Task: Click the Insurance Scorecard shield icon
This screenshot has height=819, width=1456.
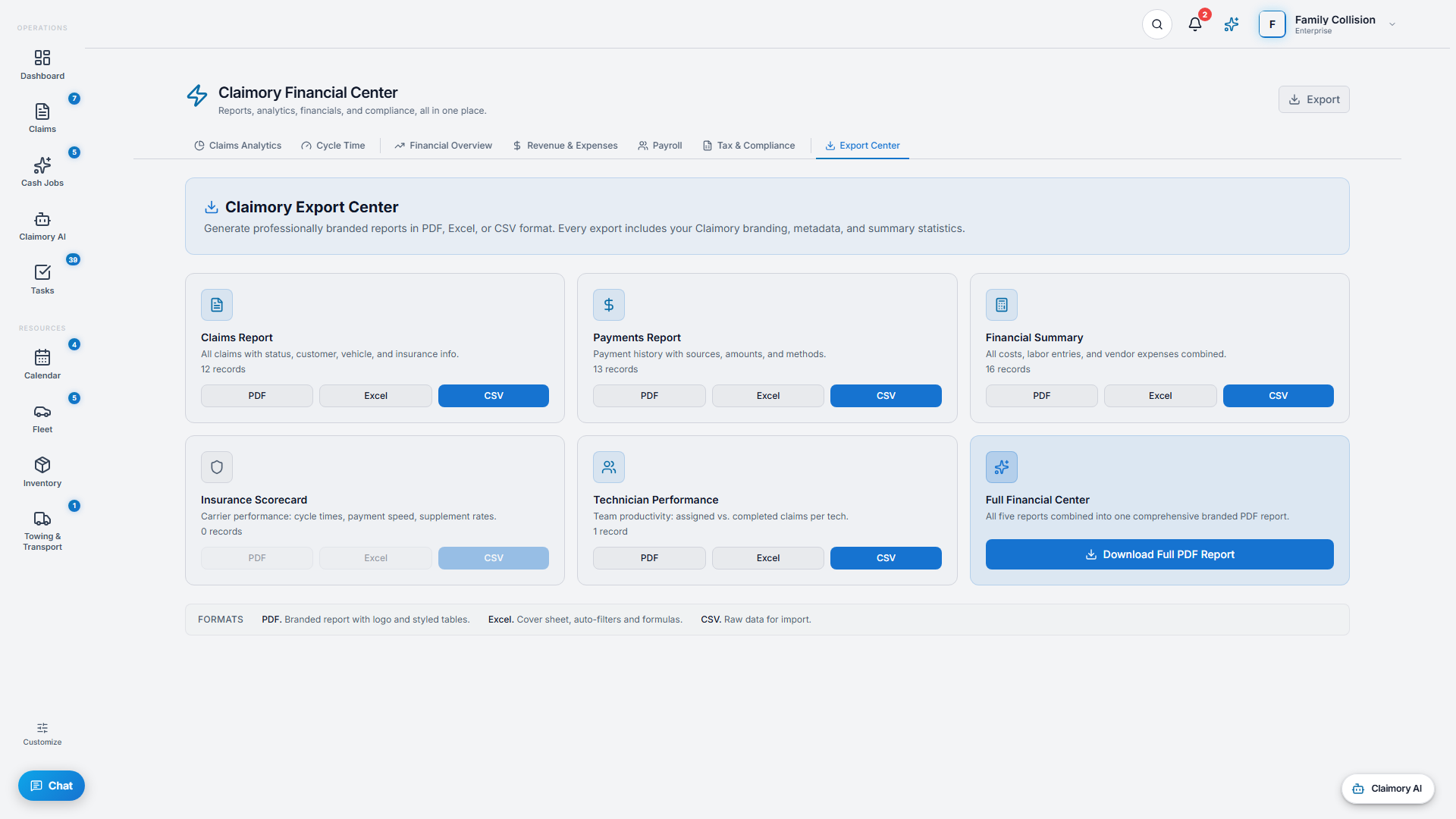Action: [x=217, y=467]
